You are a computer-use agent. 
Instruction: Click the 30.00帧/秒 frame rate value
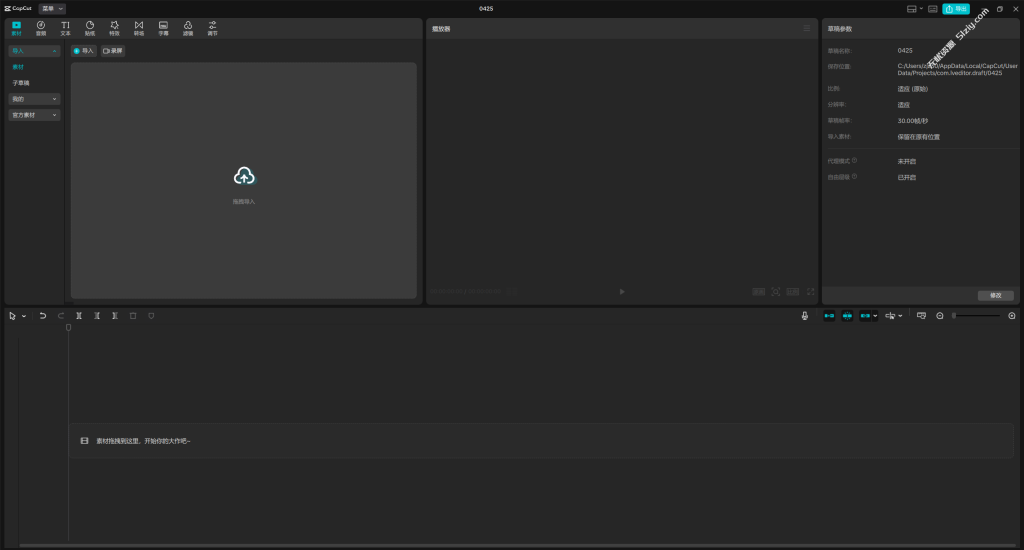[x=913, y=121]
